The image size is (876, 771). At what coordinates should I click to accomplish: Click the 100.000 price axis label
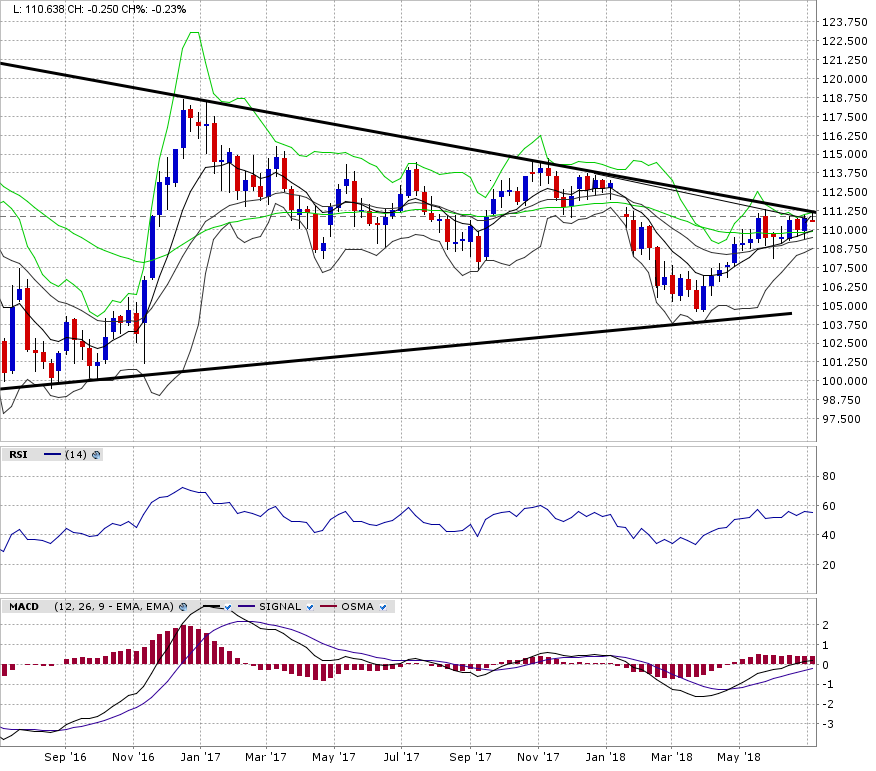(x=845, y=381)
